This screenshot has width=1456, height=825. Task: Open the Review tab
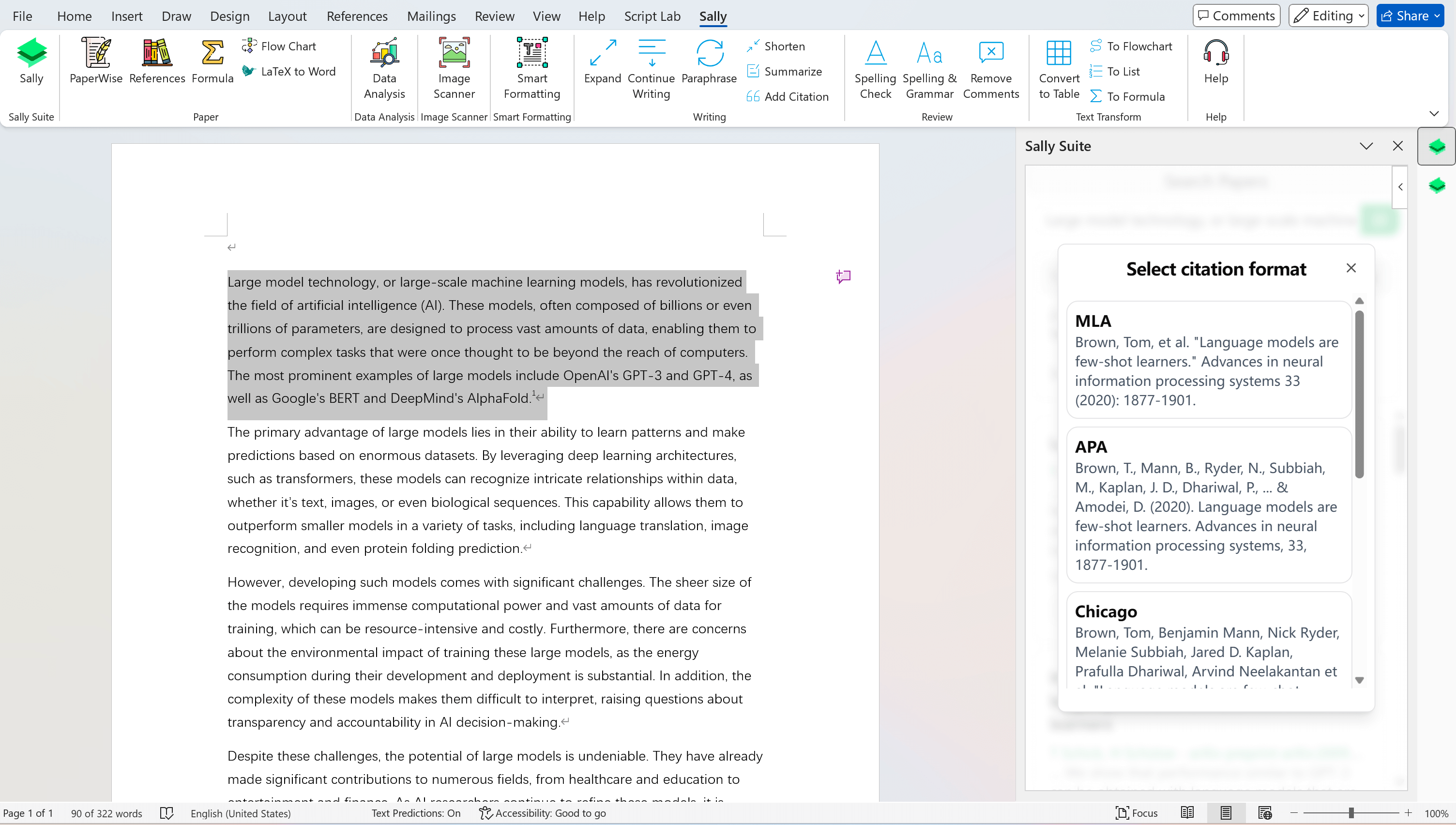pyautogui.click(x=494, y=16)
